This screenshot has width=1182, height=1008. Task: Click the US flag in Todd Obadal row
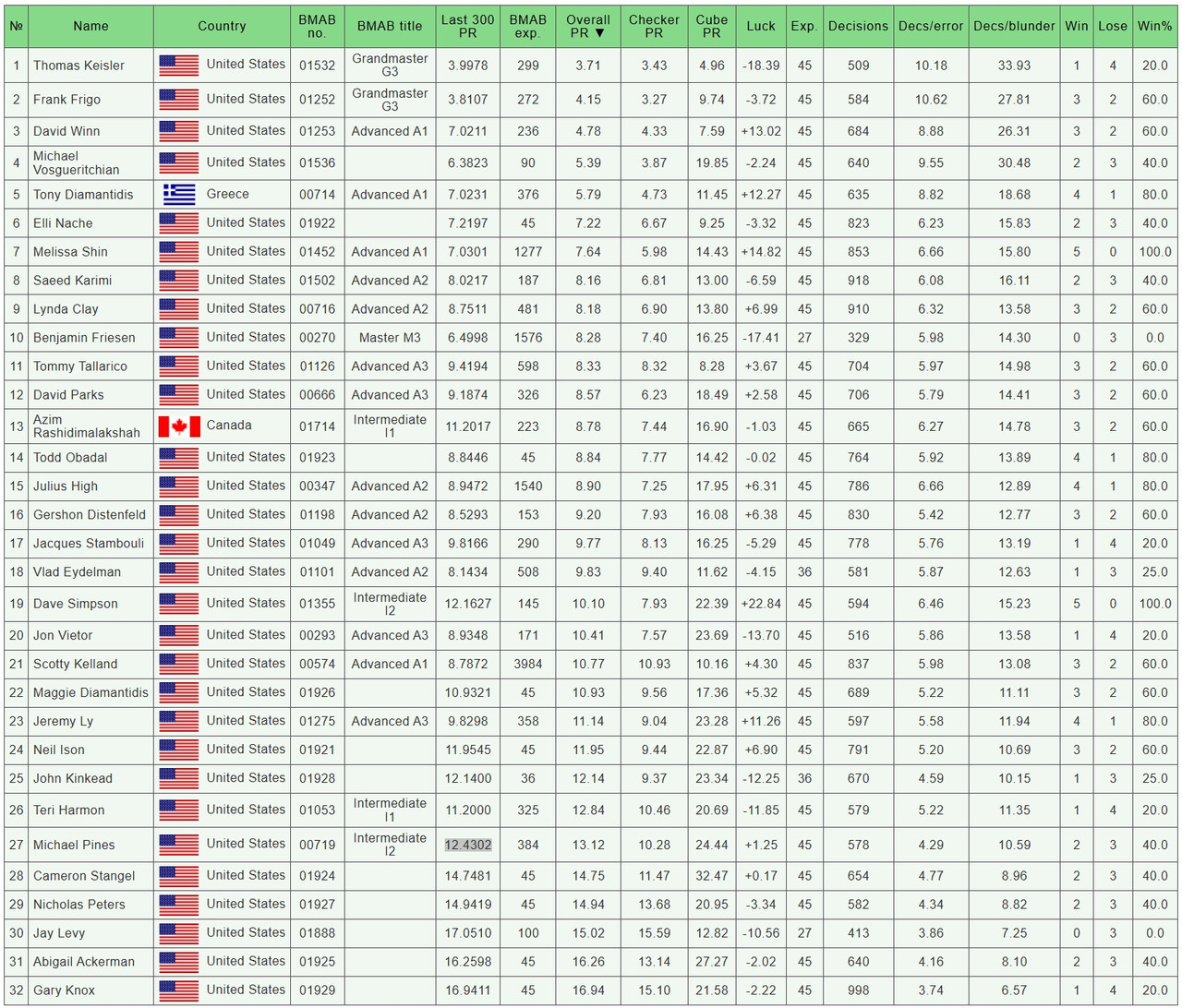(179, 458)
